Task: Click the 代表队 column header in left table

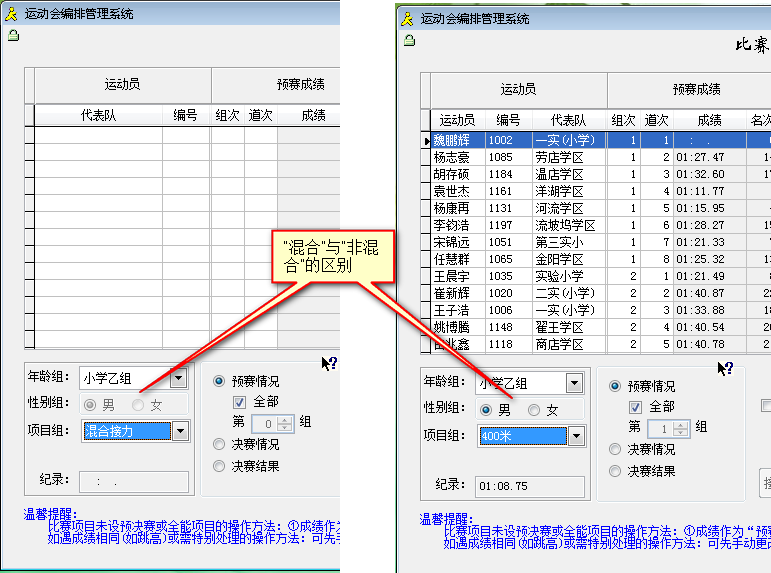Action: coord(98,116)
